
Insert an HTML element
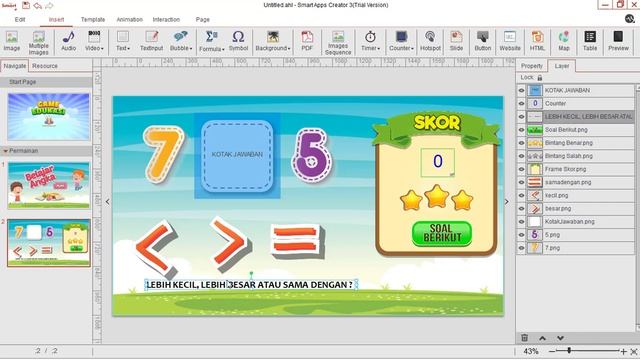click(x=537, y=41)
